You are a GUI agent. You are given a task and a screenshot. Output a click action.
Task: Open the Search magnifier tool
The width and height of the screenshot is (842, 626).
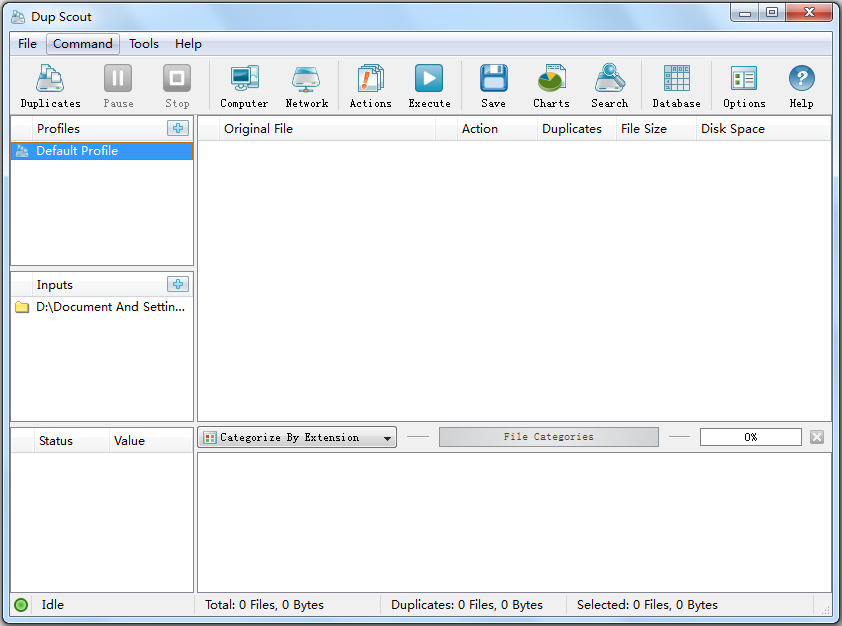click(x=609, y=86)
